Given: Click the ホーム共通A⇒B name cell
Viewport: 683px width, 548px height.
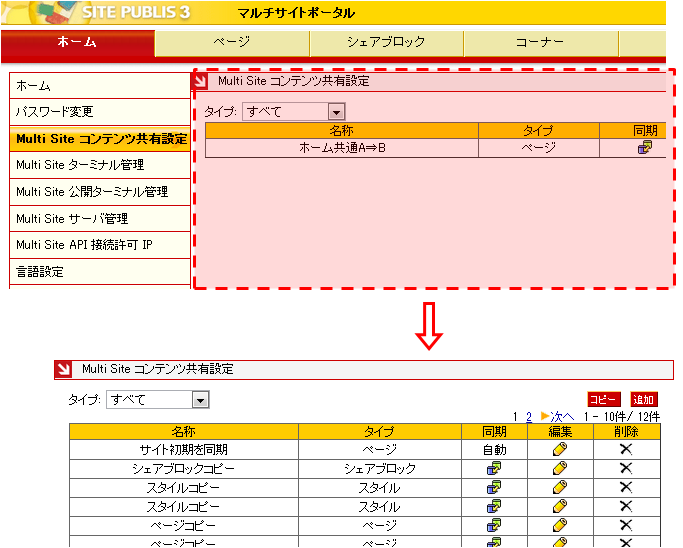Looking at the screenshot, I should pyautogui.click(x=342, y=148).
